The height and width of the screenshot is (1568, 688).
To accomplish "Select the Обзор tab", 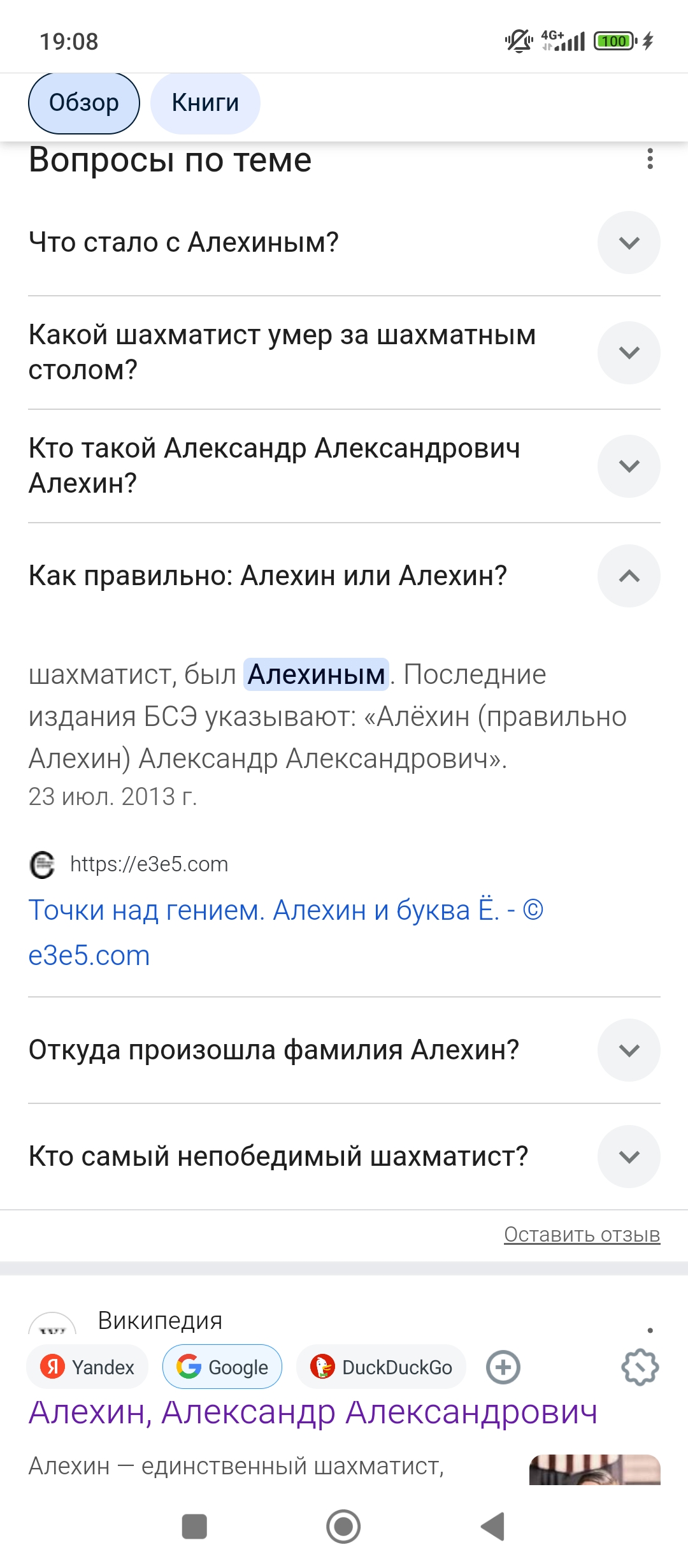I will tap(84, 103).
